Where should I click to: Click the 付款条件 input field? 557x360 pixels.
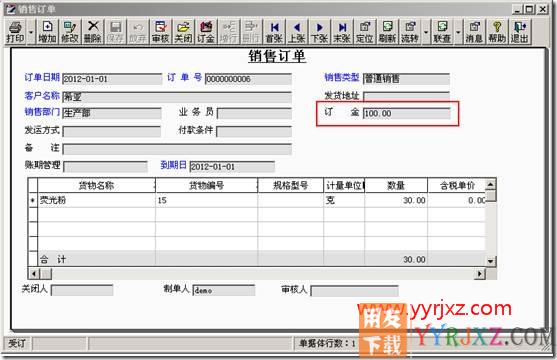pyautogui.click(x=254, y=131)
